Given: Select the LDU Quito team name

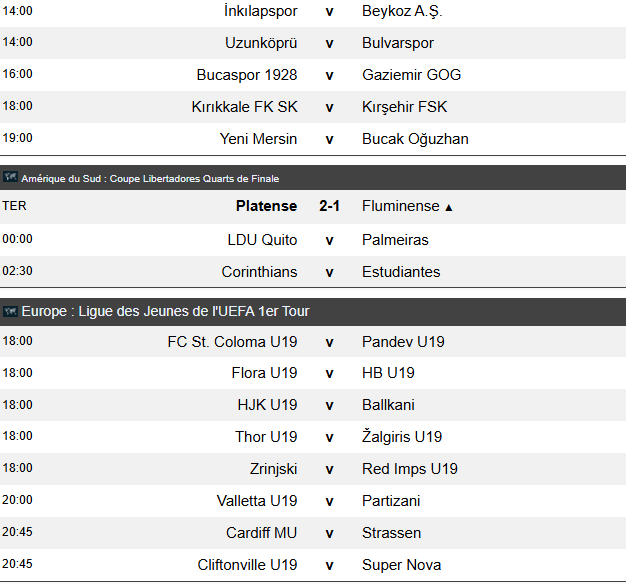Looking at the screenshot, I should tap(262, 240).
